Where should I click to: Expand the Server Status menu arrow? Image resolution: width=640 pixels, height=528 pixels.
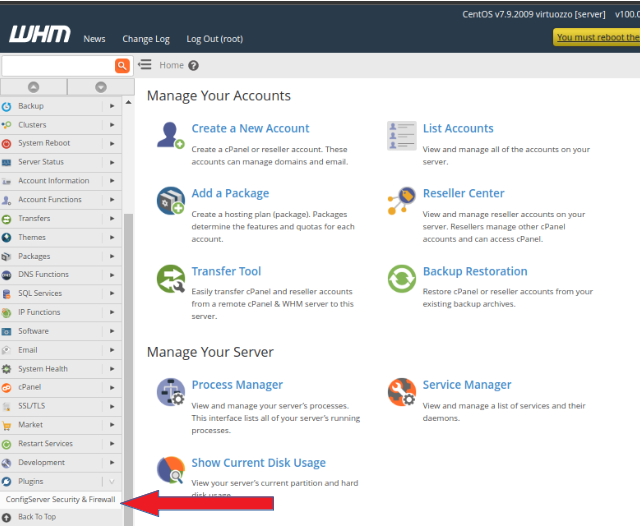pyautogui.click(x=112, y=162)
